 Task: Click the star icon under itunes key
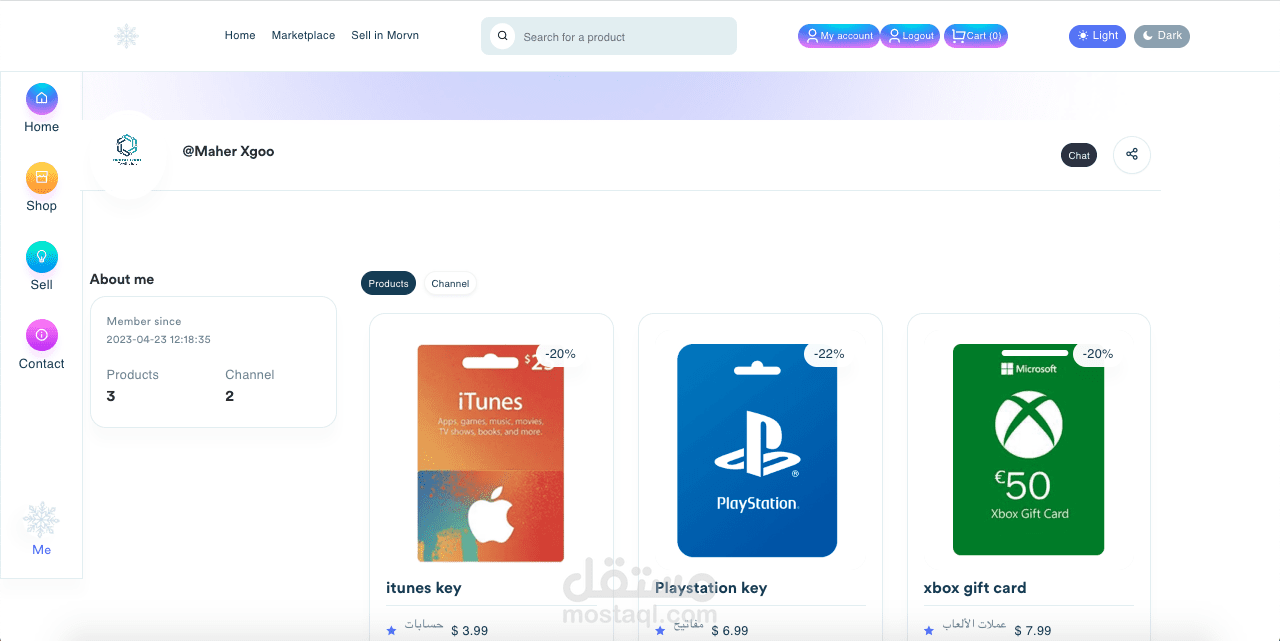[391, 631]
